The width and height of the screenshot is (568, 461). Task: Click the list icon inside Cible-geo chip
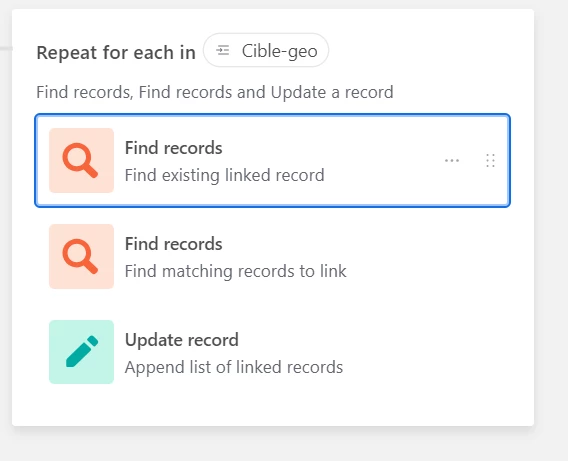point(223,50)
